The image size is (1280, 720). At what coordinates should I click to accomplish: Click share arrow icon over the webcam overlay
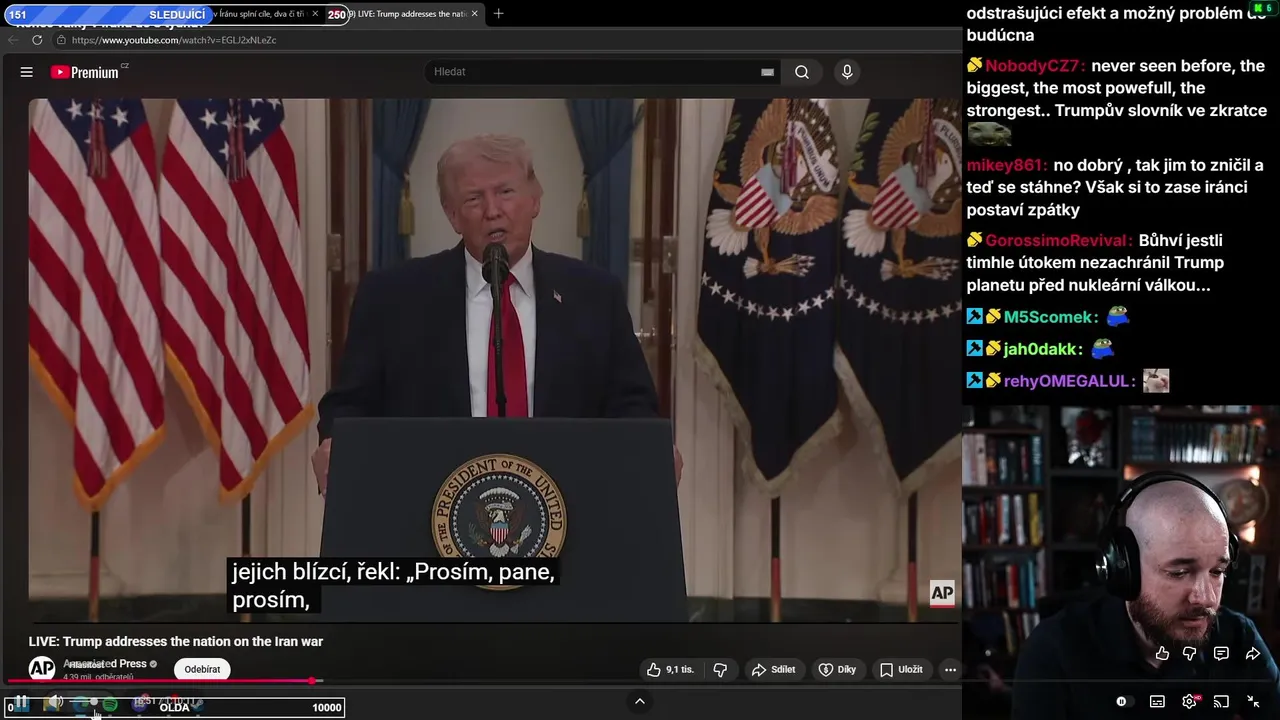point(1253,653)
